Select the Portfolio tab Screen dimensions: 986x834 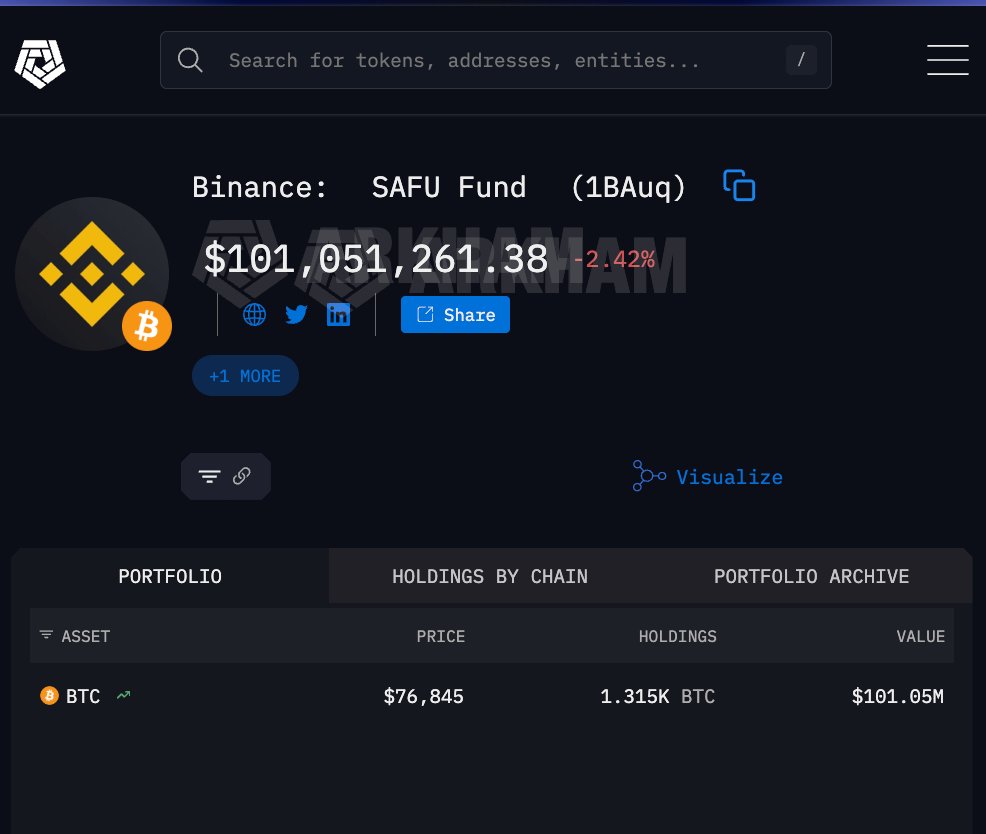170,576
